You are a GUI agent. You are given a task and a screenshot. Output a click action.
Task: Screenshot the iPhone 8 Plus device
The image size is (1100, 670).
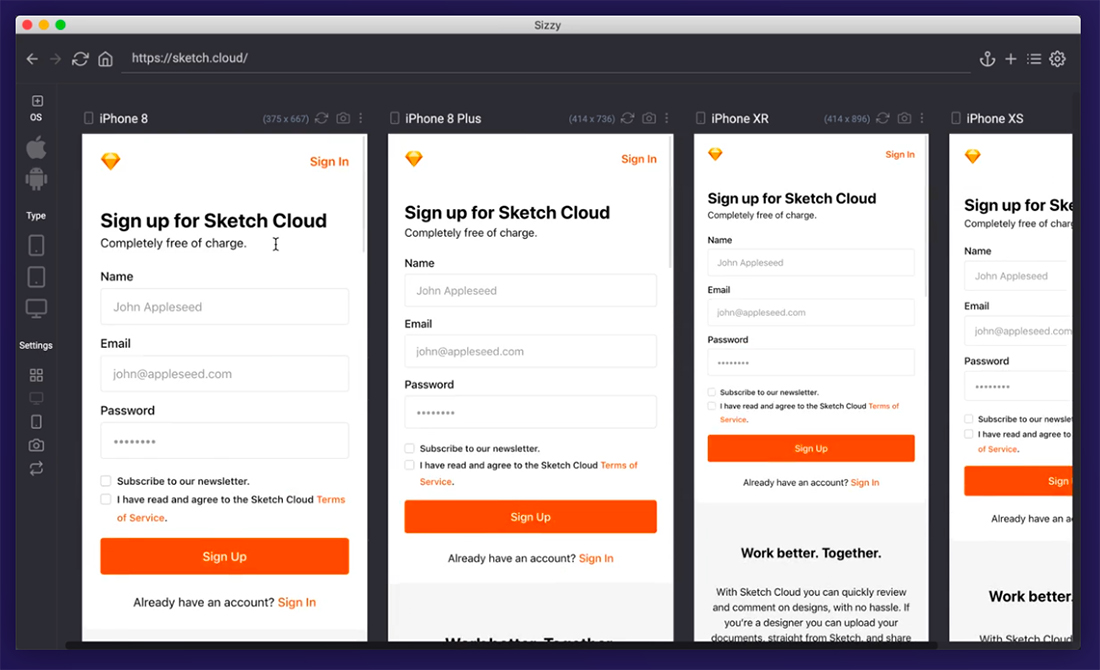[x=649, y=119]
